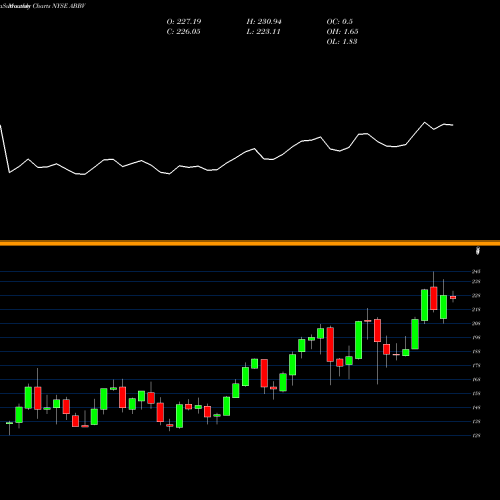500x500 pixels.
Task: Click the orange horizontal separator bar
Action: coord(250,243)
